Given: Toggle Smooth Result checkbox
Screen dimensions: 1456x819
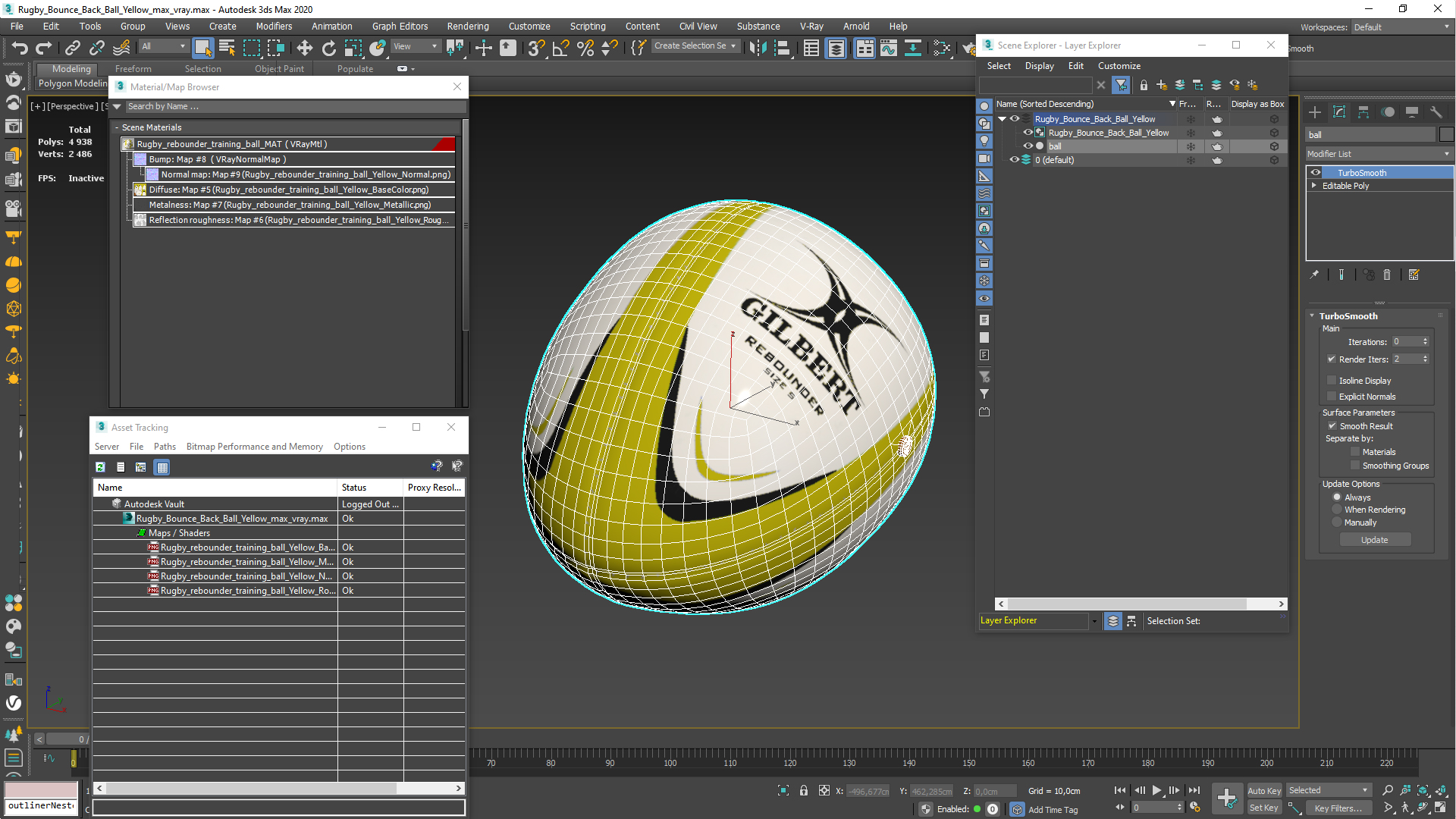Looking at the screenshot, I should pyautogui.click(x=1332, y=426).
